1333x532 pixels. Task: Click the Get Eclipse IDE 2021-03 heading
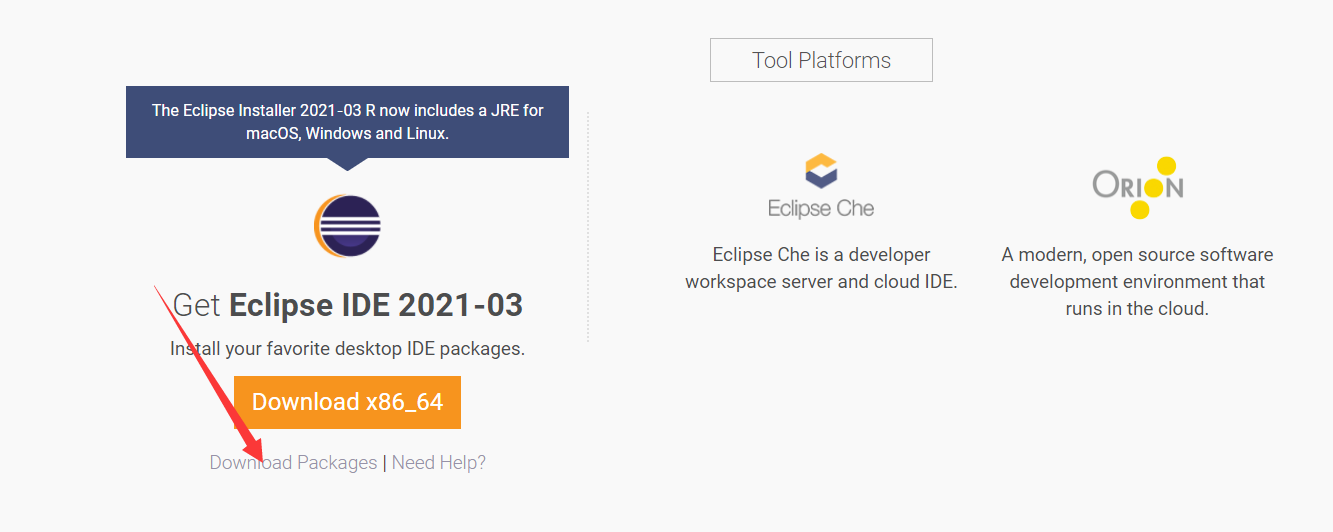click(x=347, y=305)
